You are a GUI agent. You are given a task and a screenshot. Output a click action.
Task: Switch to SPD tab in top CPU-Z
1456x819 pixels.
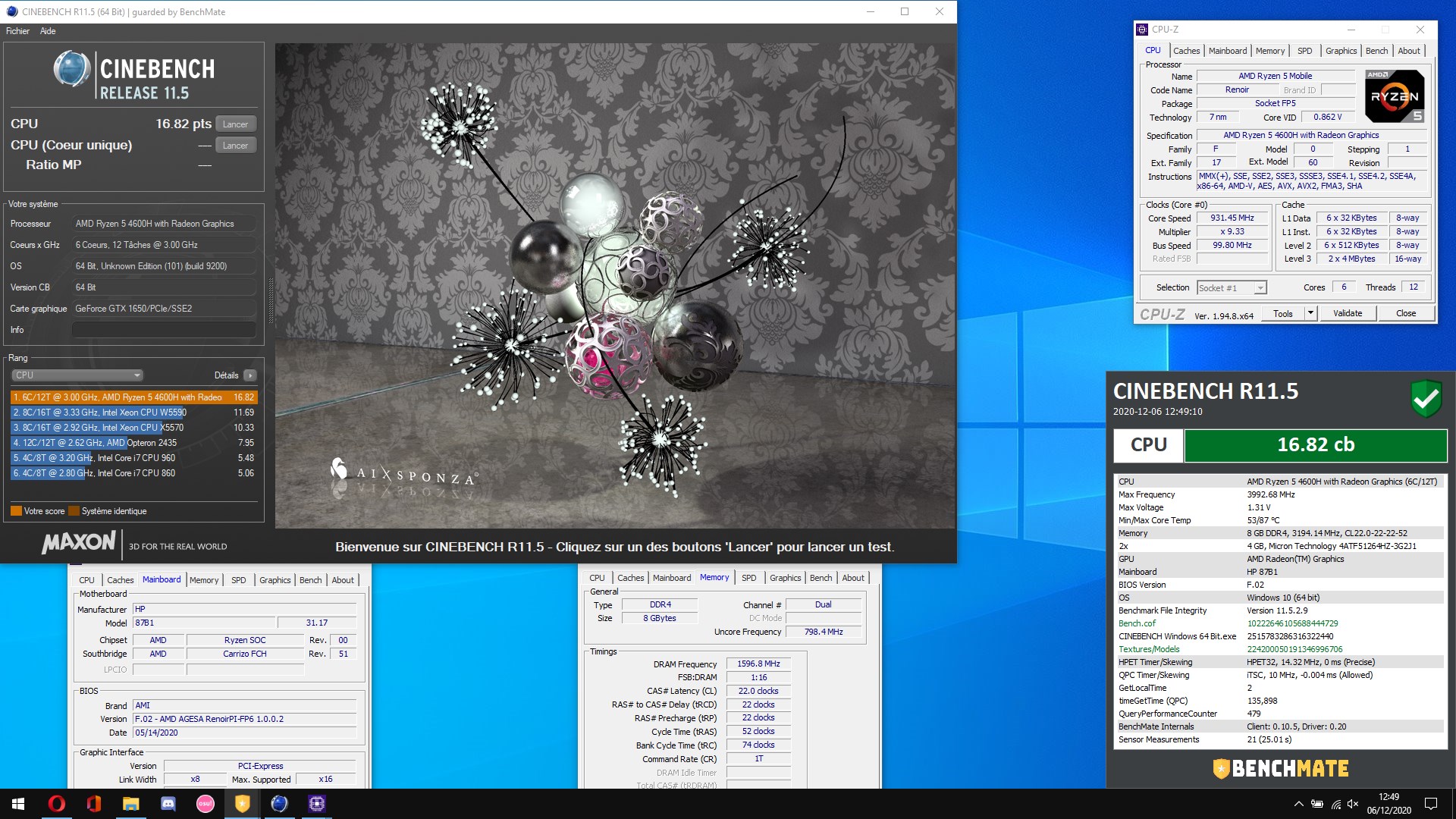point(1304,51)
